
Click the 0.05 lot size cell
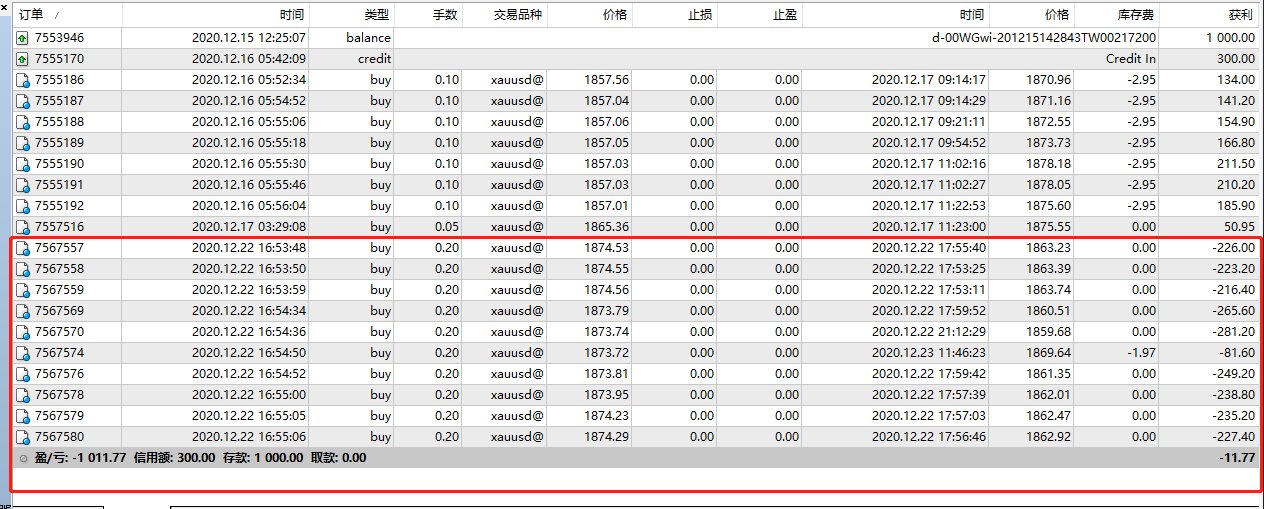pyautogui.click(x=447, y=227)
